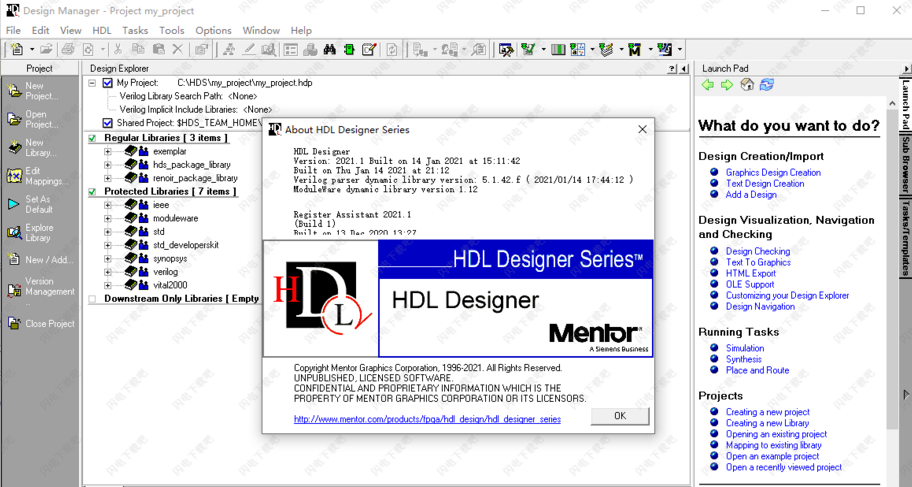Close the About HDL Designer Series dialog
912x487 pixels.
(x=642, y=130)
